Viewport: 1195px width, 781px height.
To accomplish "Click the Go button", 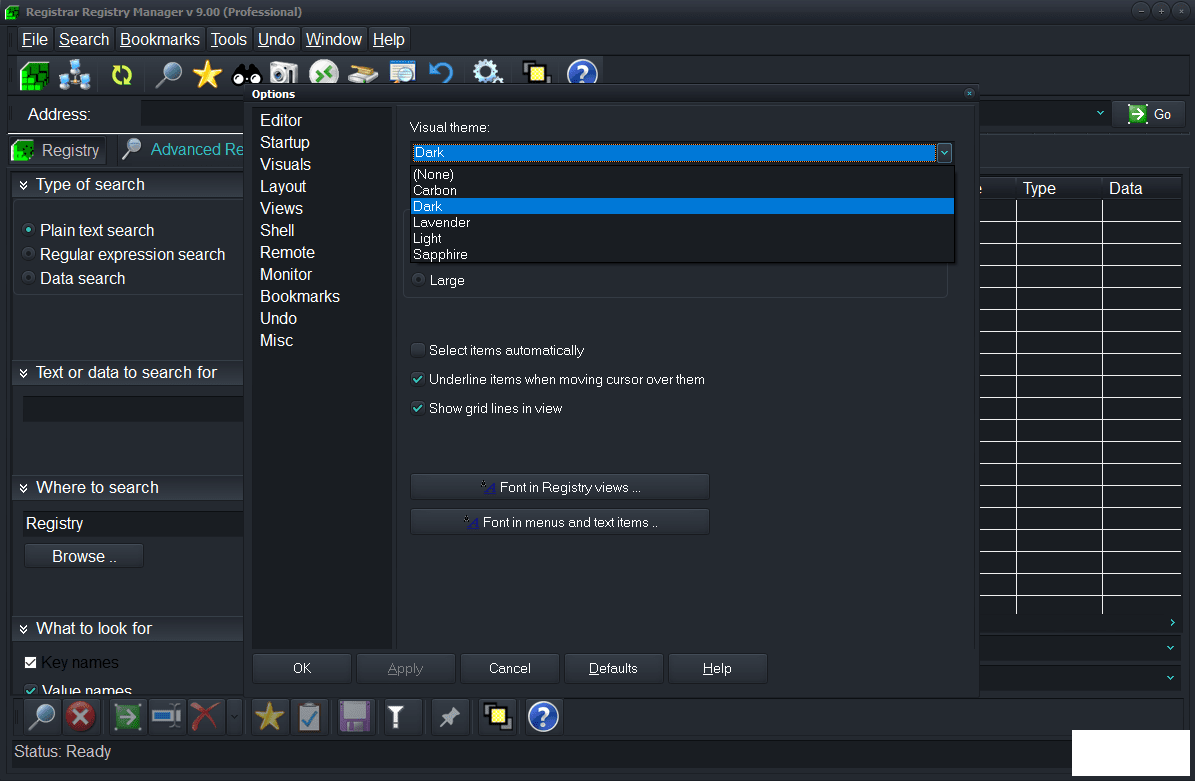I will point(1149,114).
